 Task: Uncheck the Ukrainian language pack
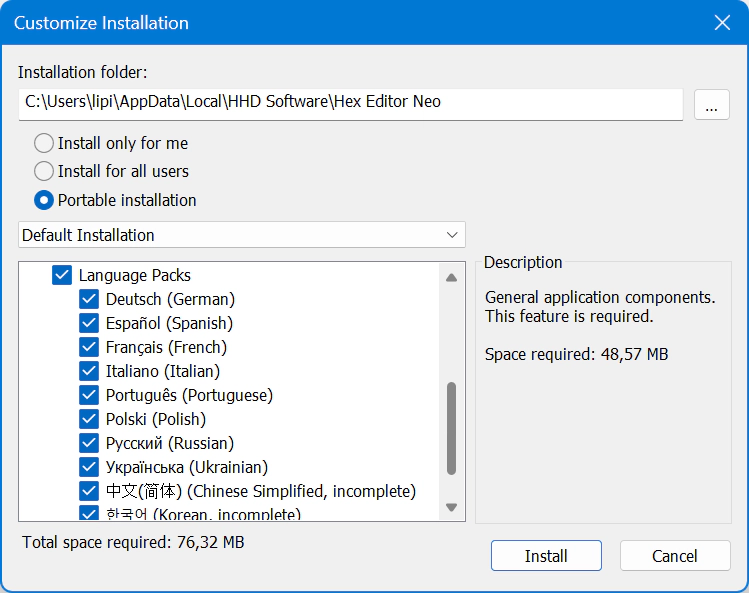[89, 467]
